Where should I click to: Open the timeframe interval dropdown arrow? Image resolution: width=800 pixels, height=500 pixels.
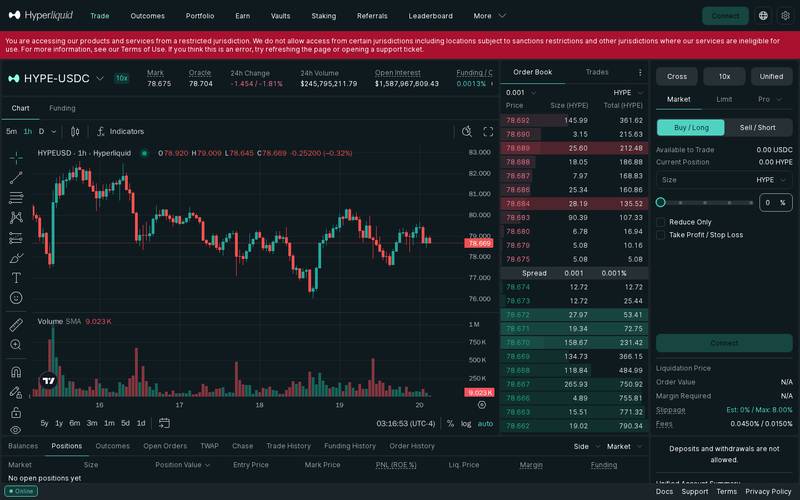54,132
